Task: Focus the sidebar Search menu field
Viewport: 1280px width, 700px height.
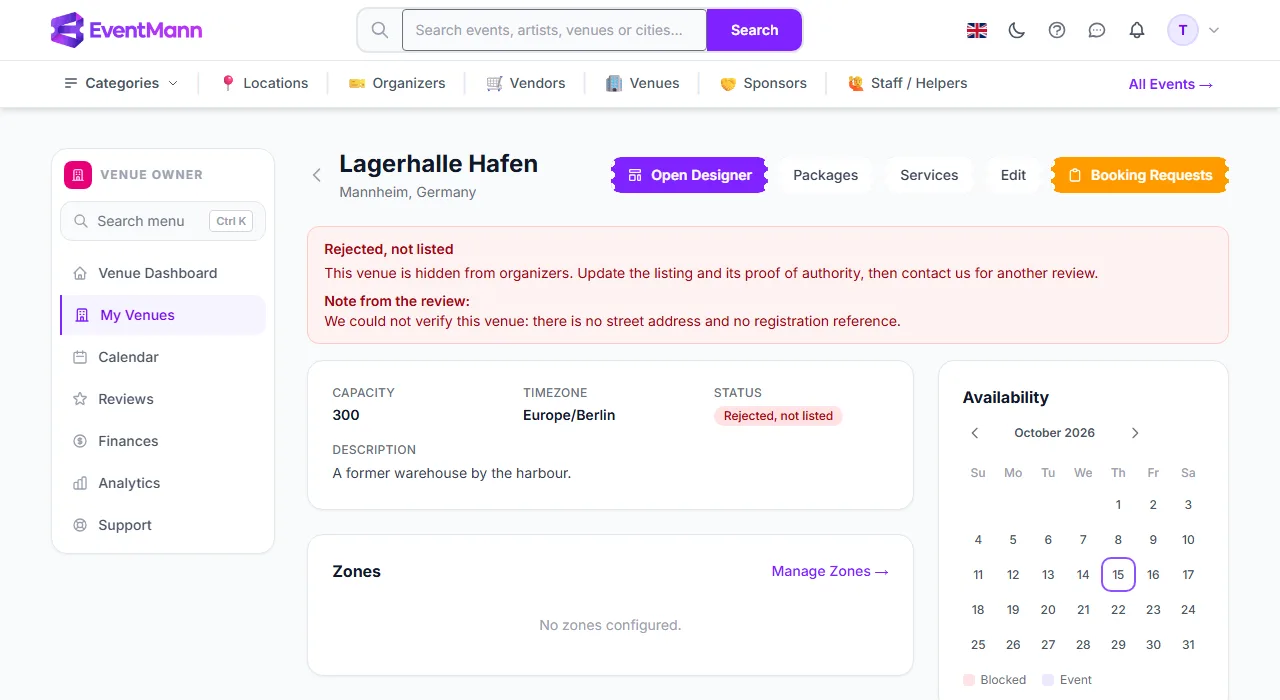Action: coord(163,221)
